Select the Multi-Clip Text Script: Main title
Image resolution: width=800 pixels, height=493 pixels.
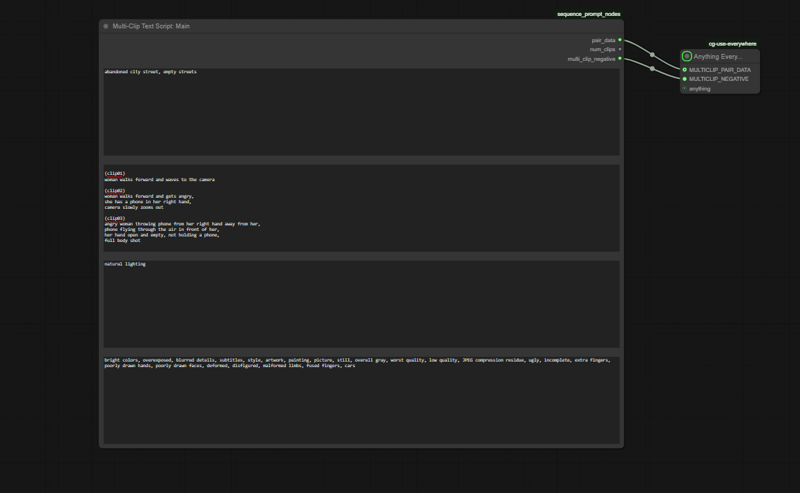(151, 26)
